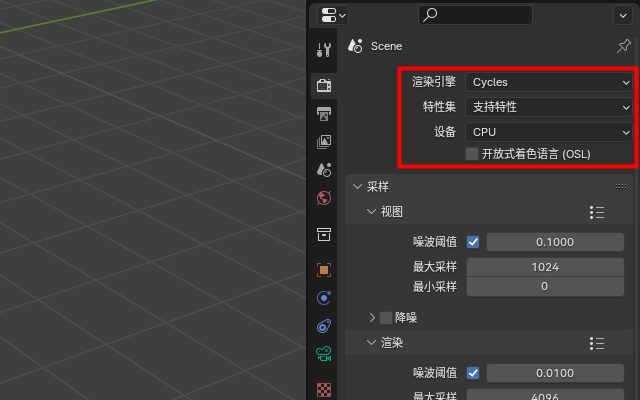Open the Render properties tab
The width and height of the screenshot is (640, 400).
point(324,86)
